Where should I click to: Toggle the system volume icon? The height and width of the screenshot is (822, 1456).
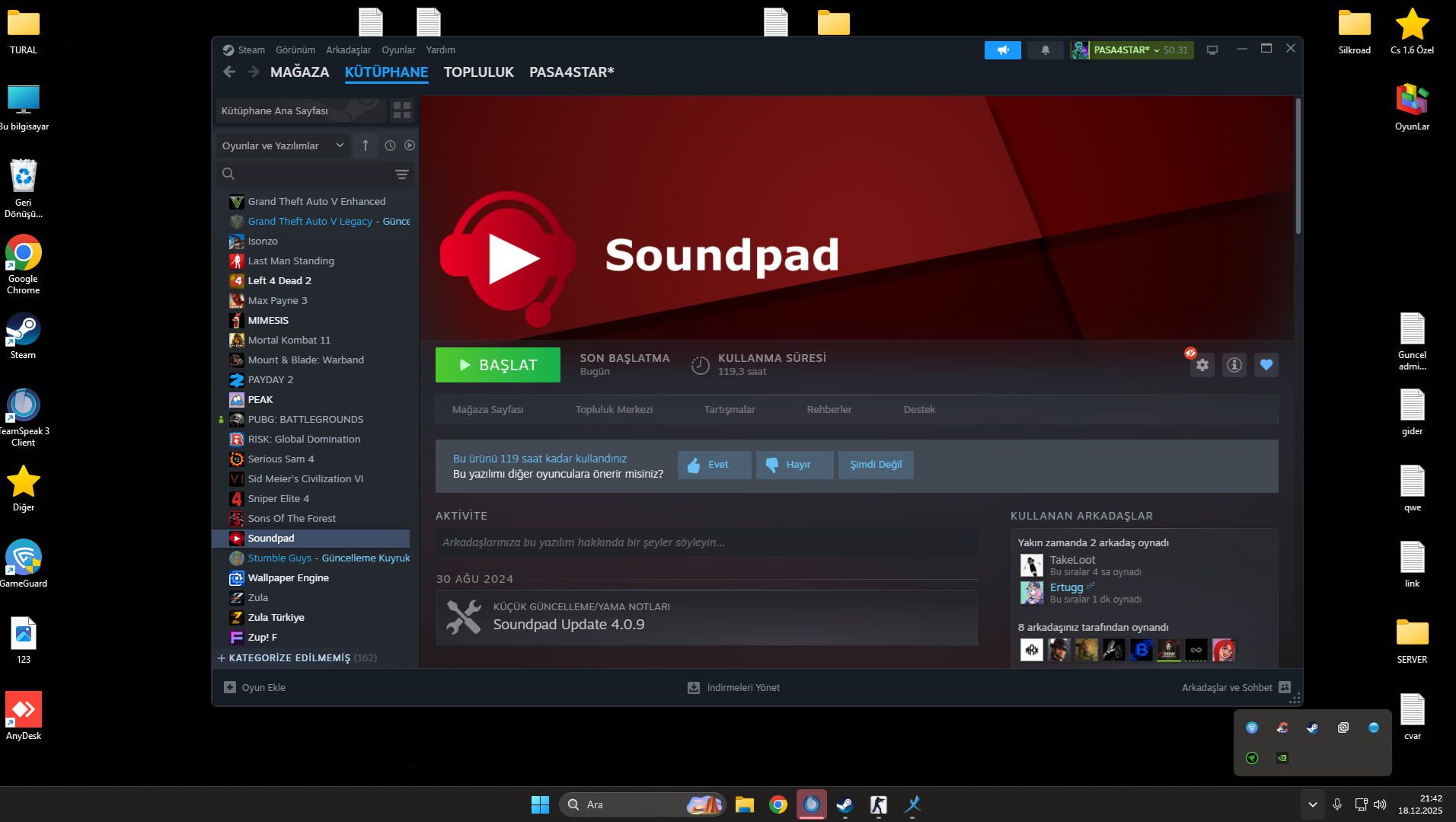click(1380, 804)
